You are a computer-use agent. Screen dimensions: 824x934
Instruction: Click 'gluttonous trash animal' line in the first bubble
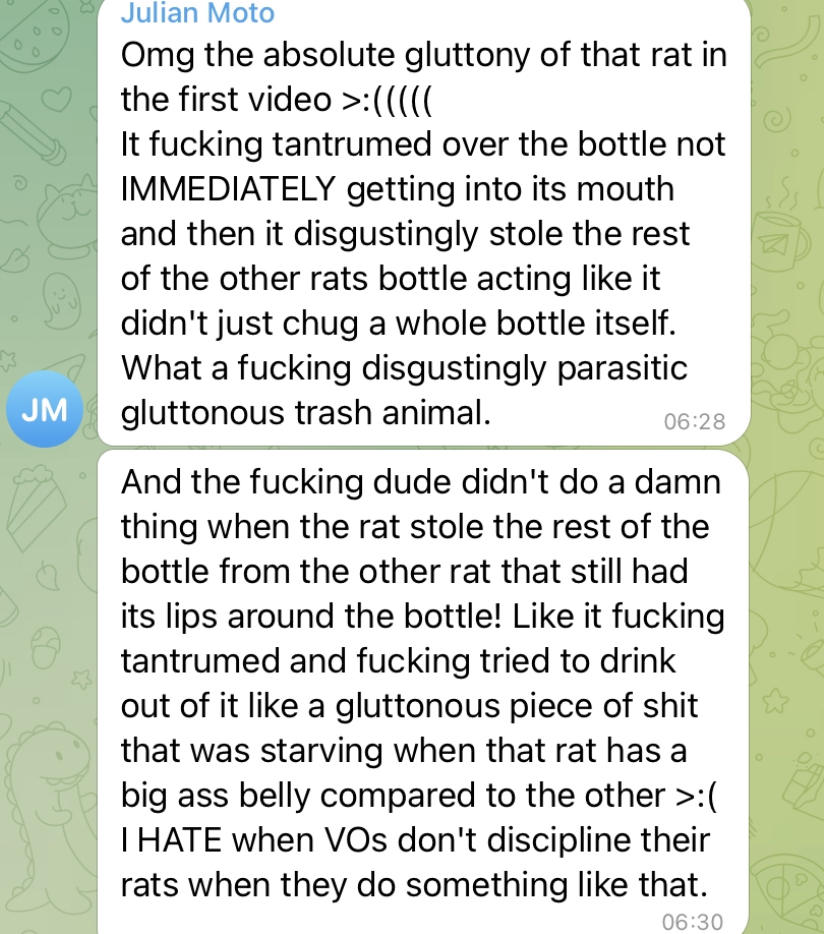(306, 412)
